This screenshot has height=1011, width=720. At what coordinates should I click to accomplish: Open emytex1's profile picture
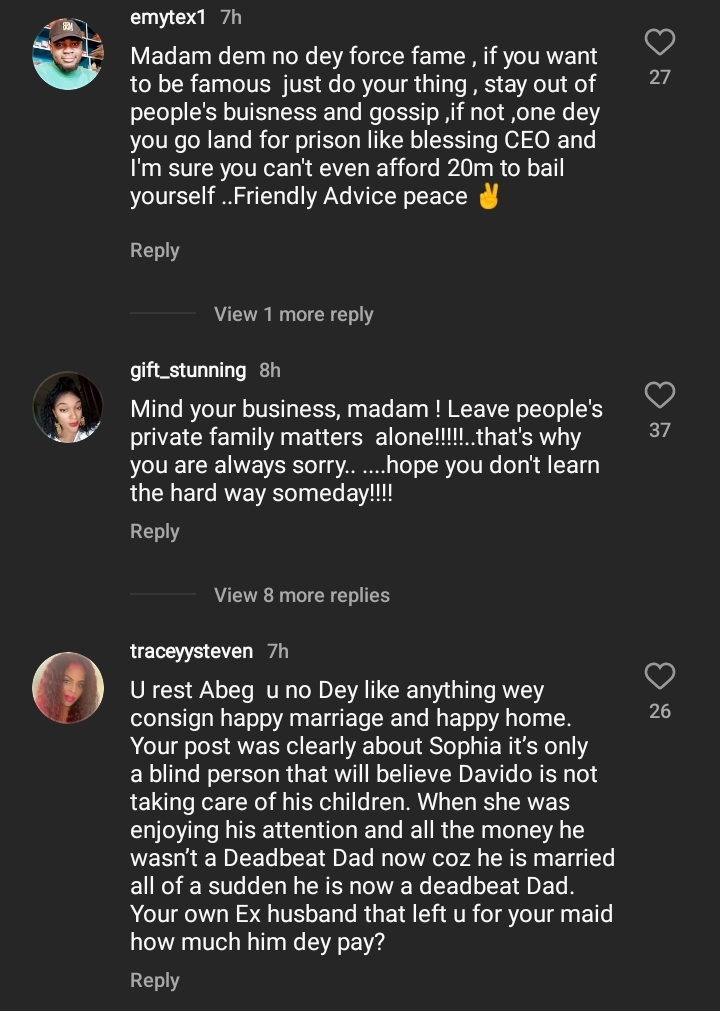[68, 55]
